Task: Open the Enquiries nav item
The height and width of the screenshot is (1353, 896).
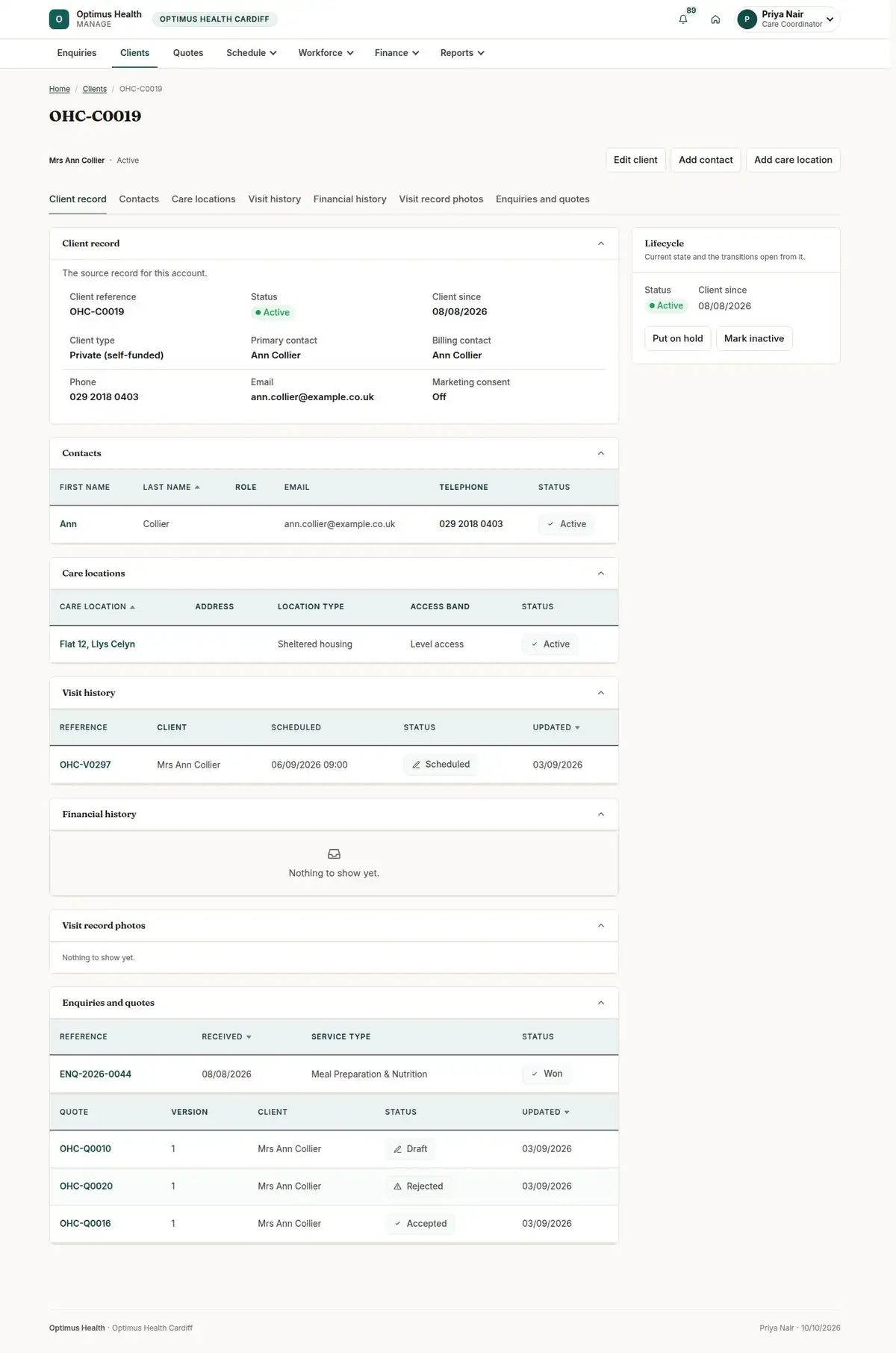Action: click(77, 53)
